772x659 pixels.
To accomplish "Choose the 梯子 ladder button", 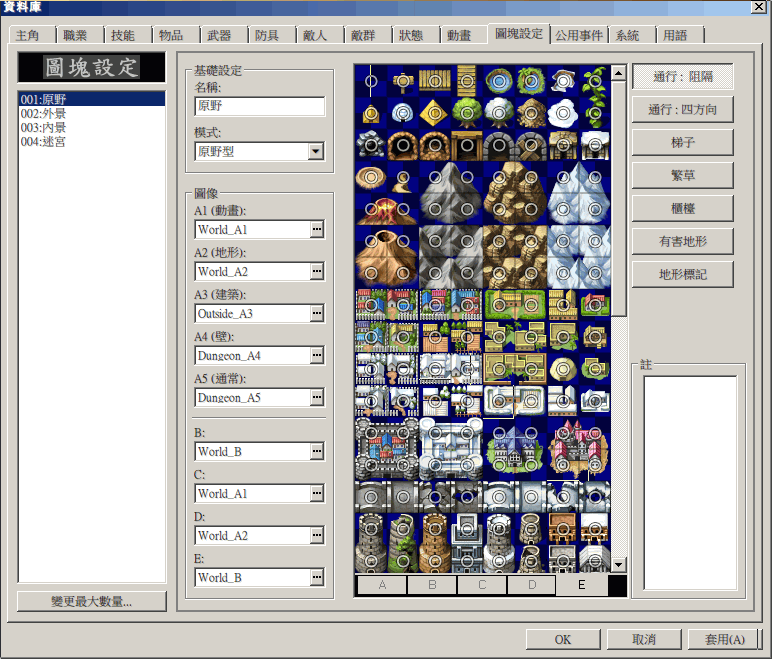I will 683,142.
